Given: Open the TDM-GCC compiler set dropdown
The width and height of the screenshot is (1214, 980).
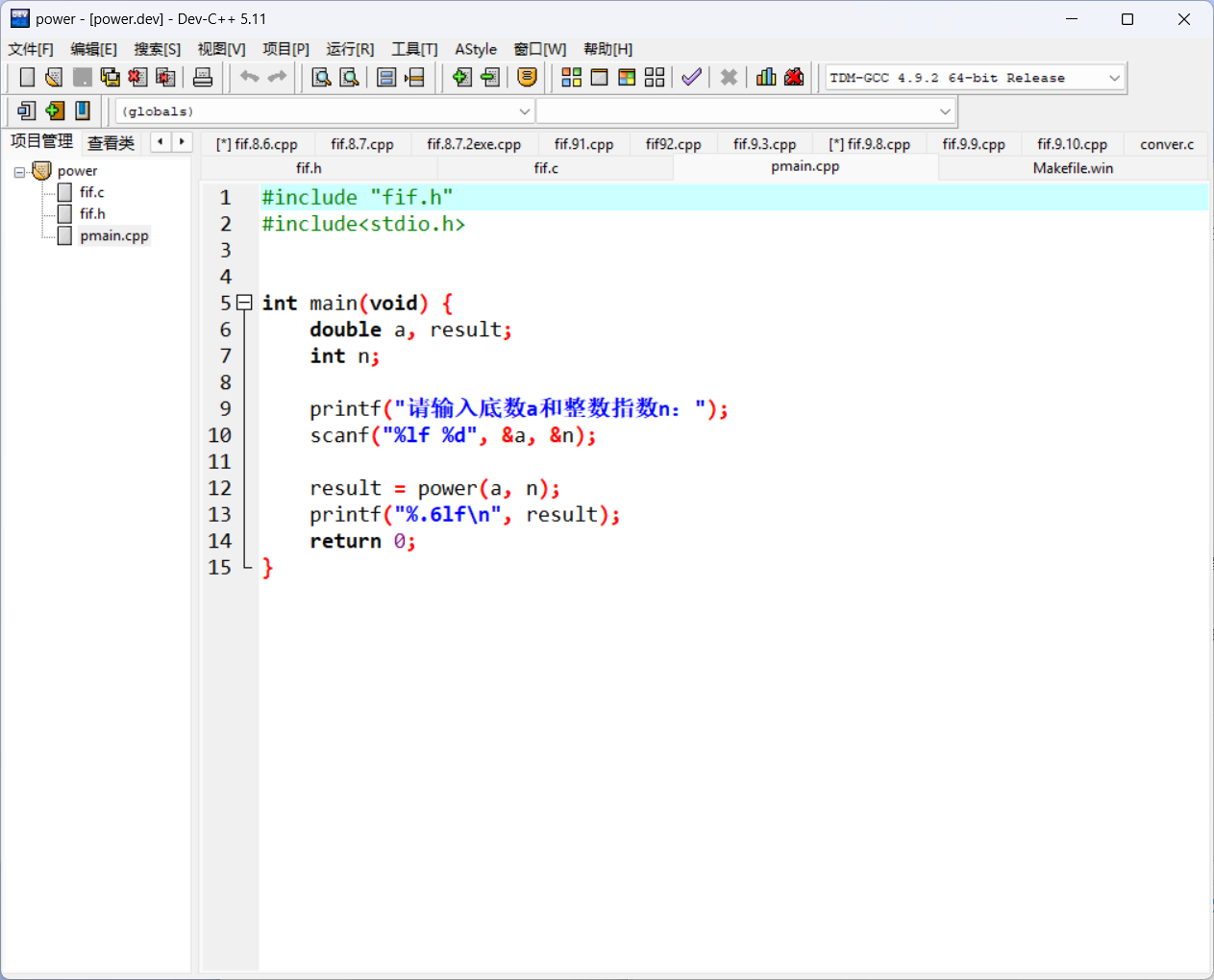Looking at the screenshot, I should pos(1114,78).
